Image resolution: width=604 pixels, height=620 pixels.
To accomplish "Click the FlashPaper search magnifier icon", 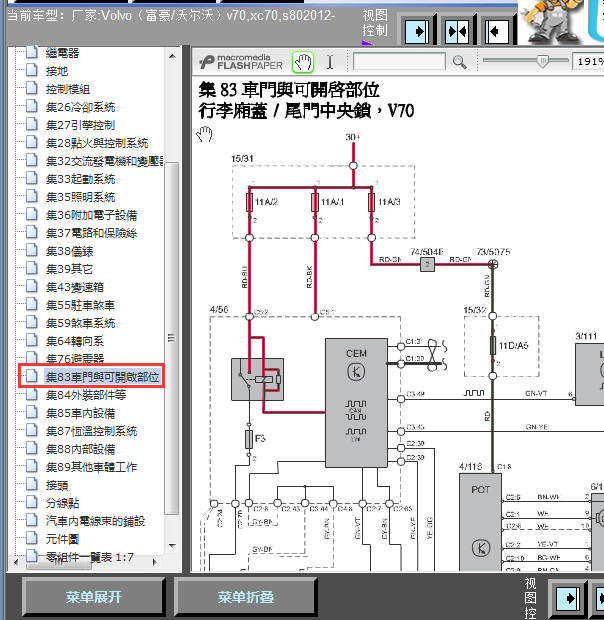I will click(459, 62).
